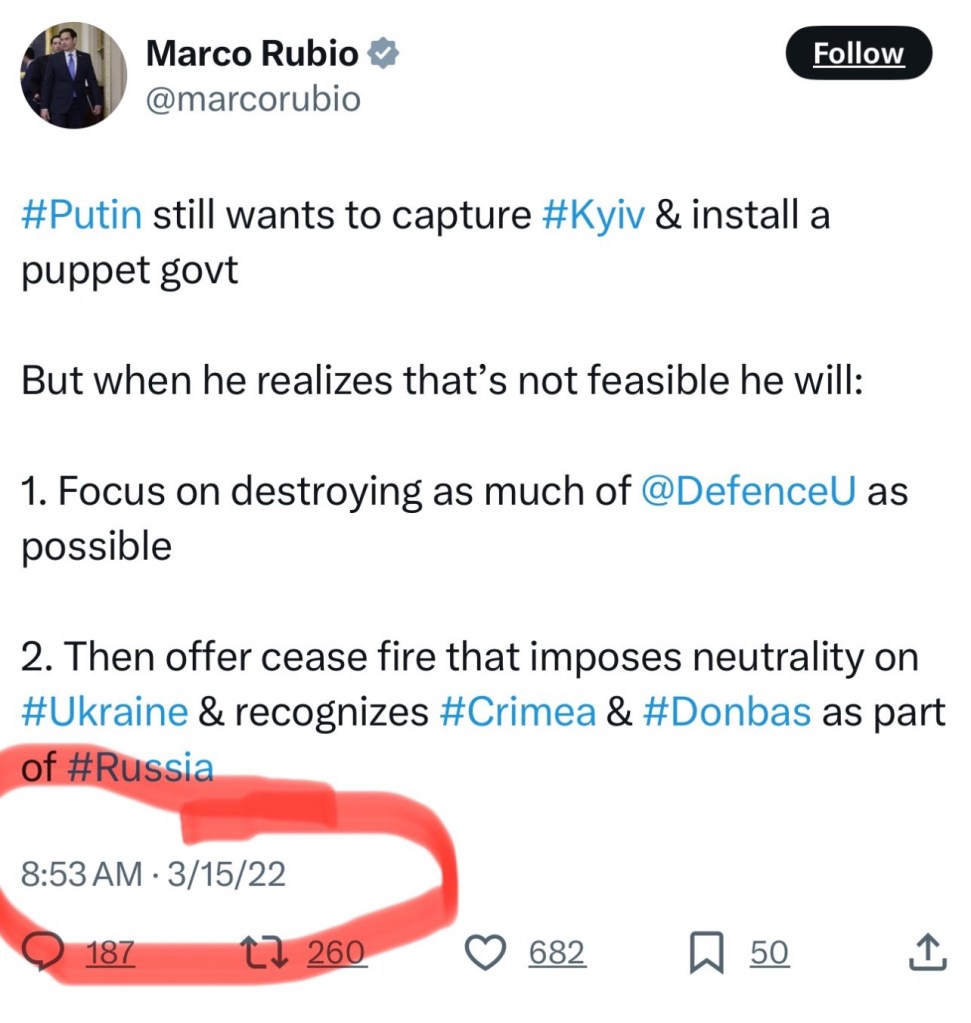View the 682 likes count

(557, 953)
